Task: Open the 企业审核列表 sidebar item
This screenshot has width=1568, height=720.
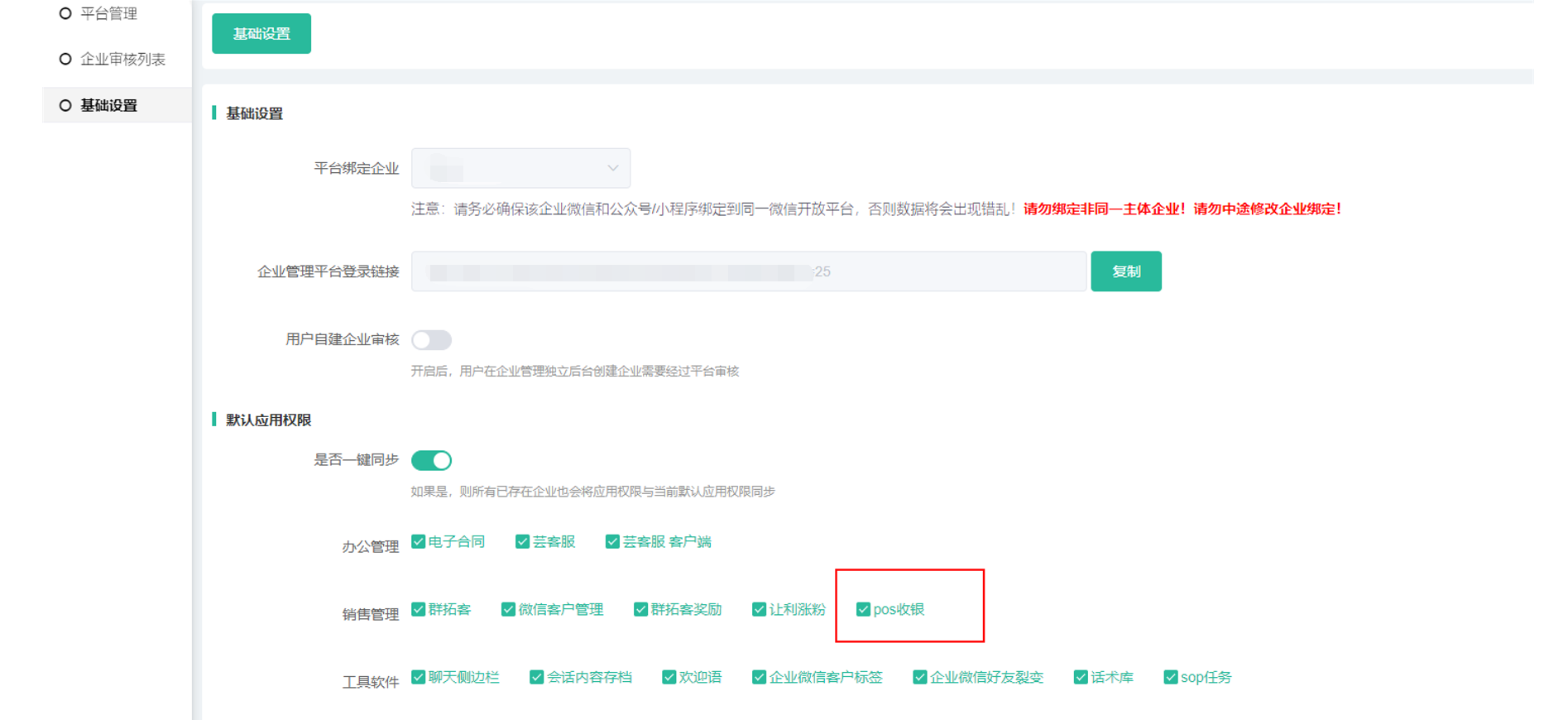Action: click(122, 60)
